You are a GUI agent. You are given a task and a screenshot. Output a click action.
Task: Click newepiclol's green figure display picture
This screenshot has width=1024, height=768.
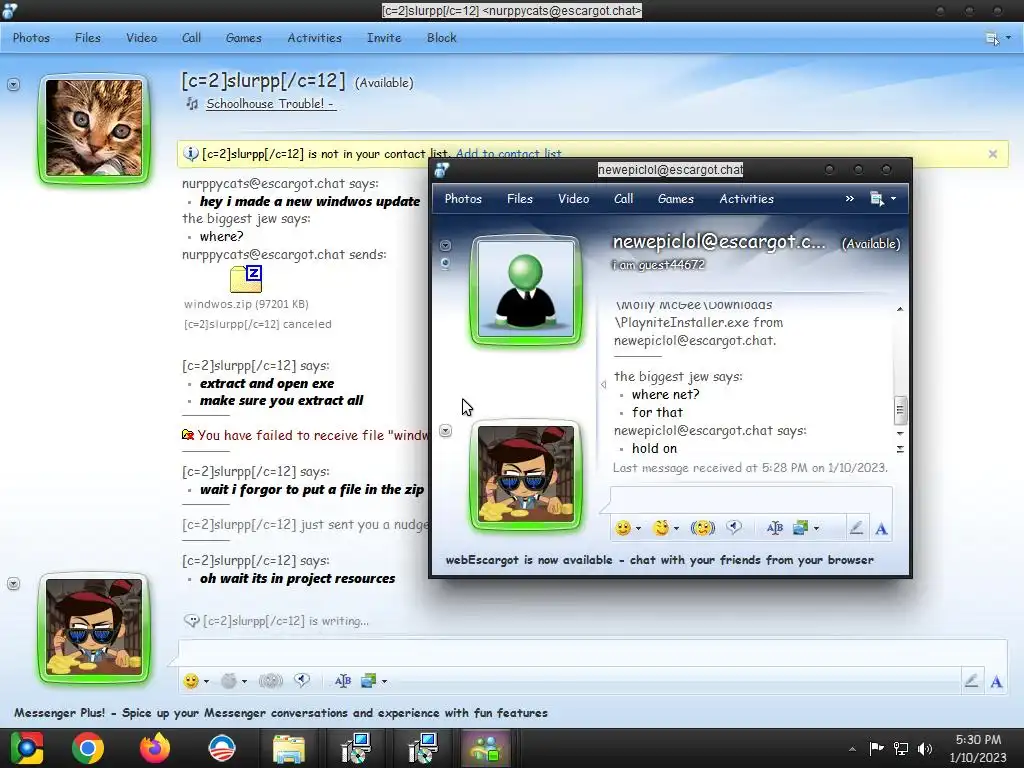(526, 290)
